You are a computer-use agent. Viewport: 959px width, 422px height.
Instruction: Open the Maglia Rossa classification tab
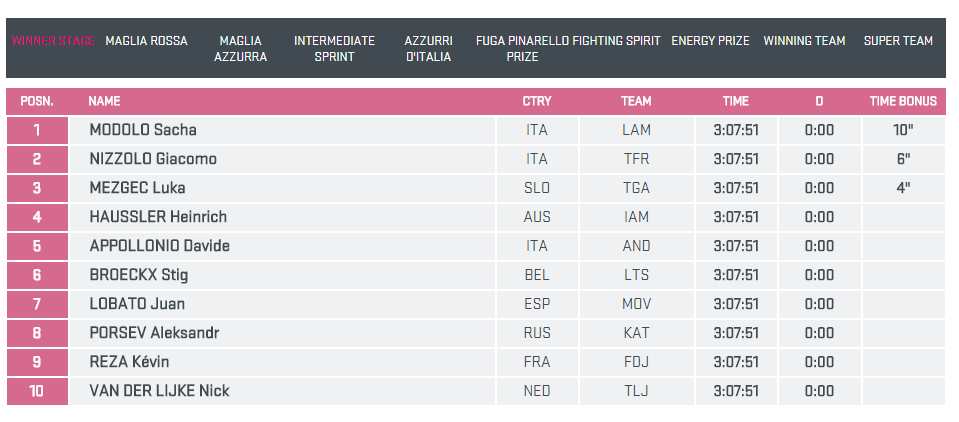click(x=146, y=41)
